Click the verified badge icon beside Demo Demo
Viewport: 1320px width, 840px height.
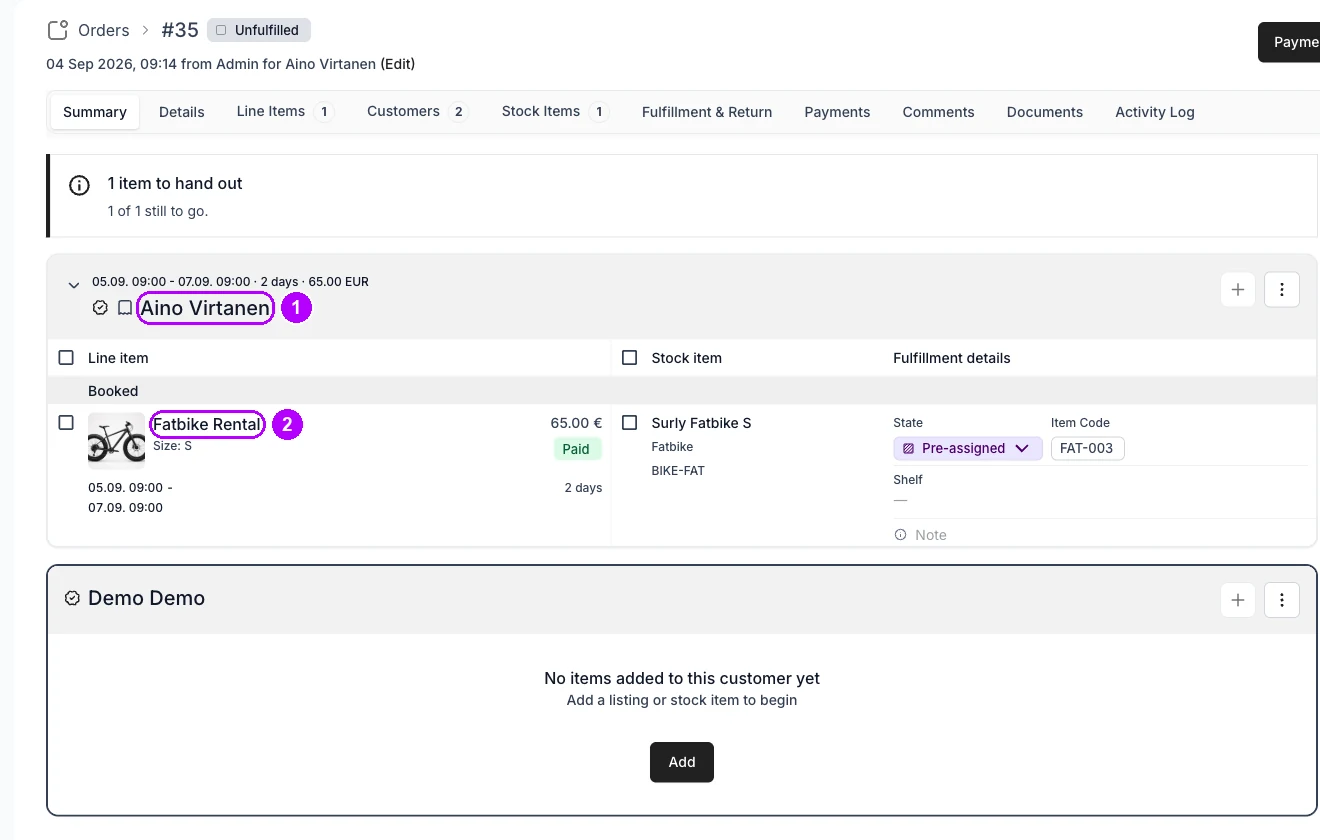(72, 598)
